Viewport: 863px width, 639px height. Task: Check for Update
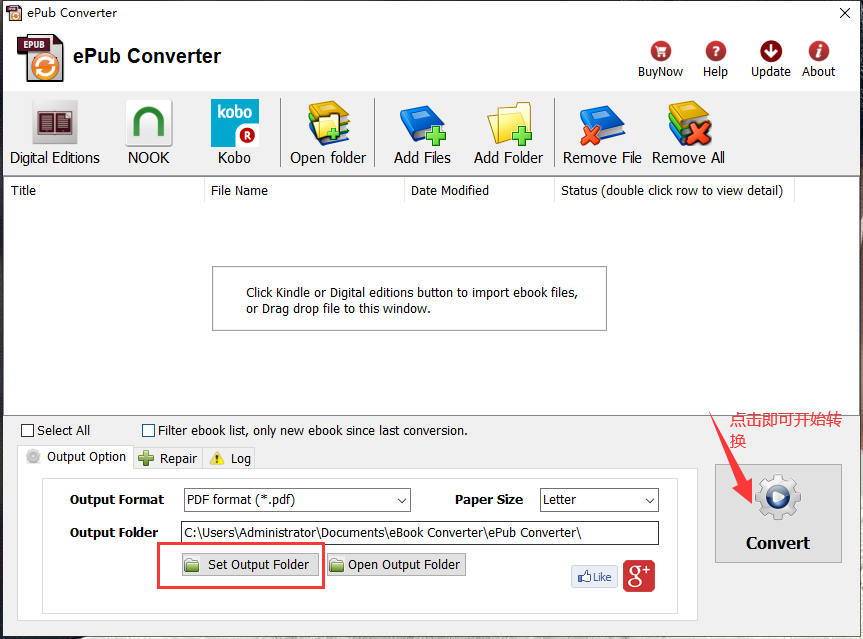pyautogui.click(x=770, y=59)
